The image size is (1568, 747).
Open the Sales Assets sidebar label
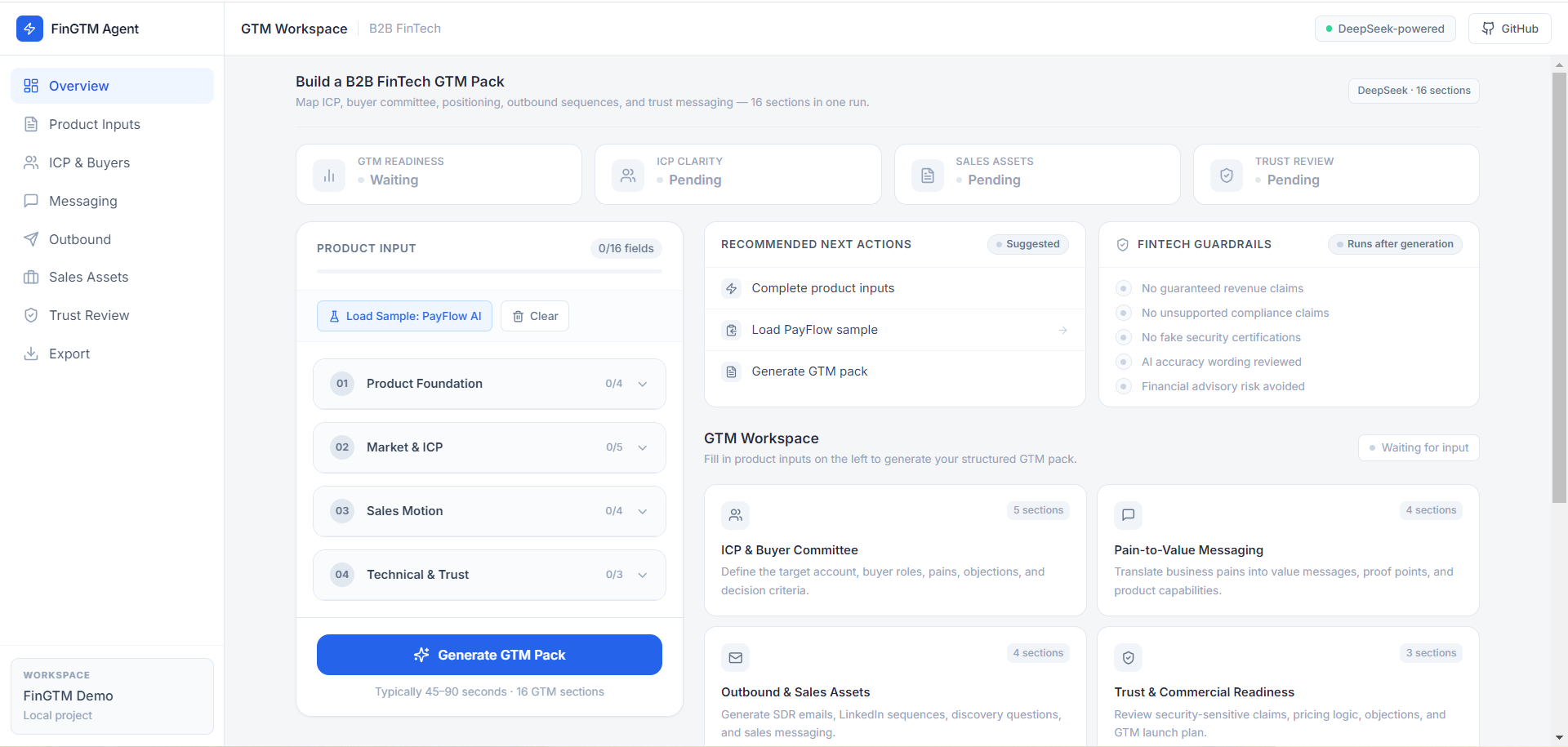(88, 277)
